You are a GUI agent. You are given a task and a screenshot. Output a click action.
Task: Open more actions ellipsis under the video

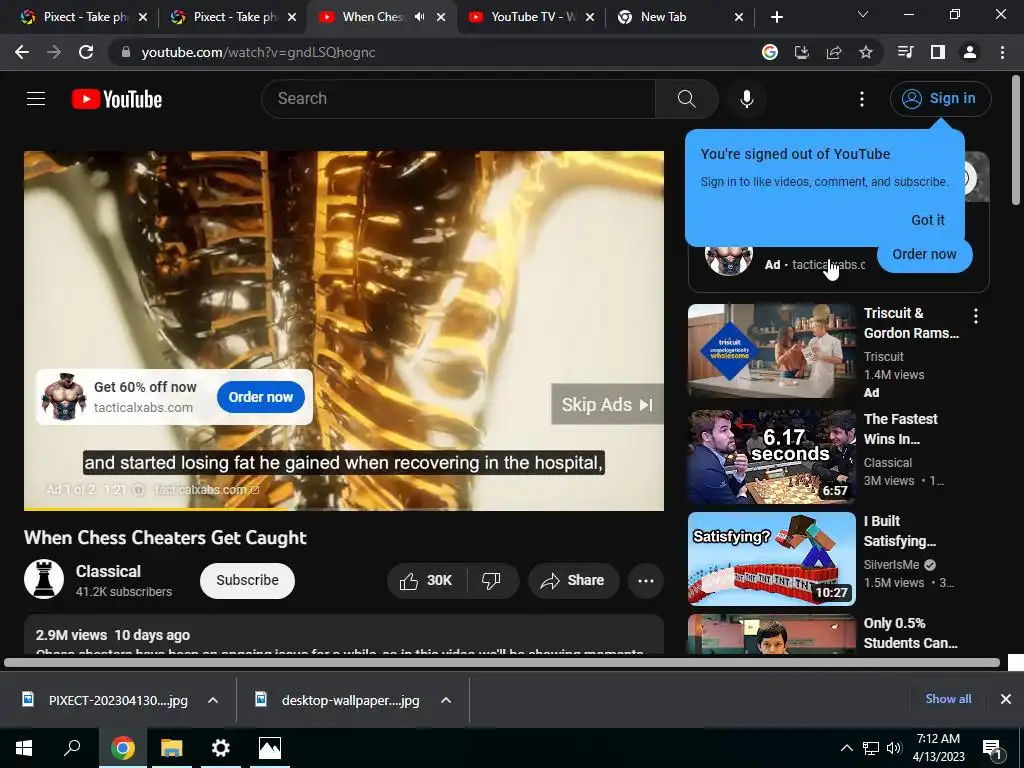[646, 581]
